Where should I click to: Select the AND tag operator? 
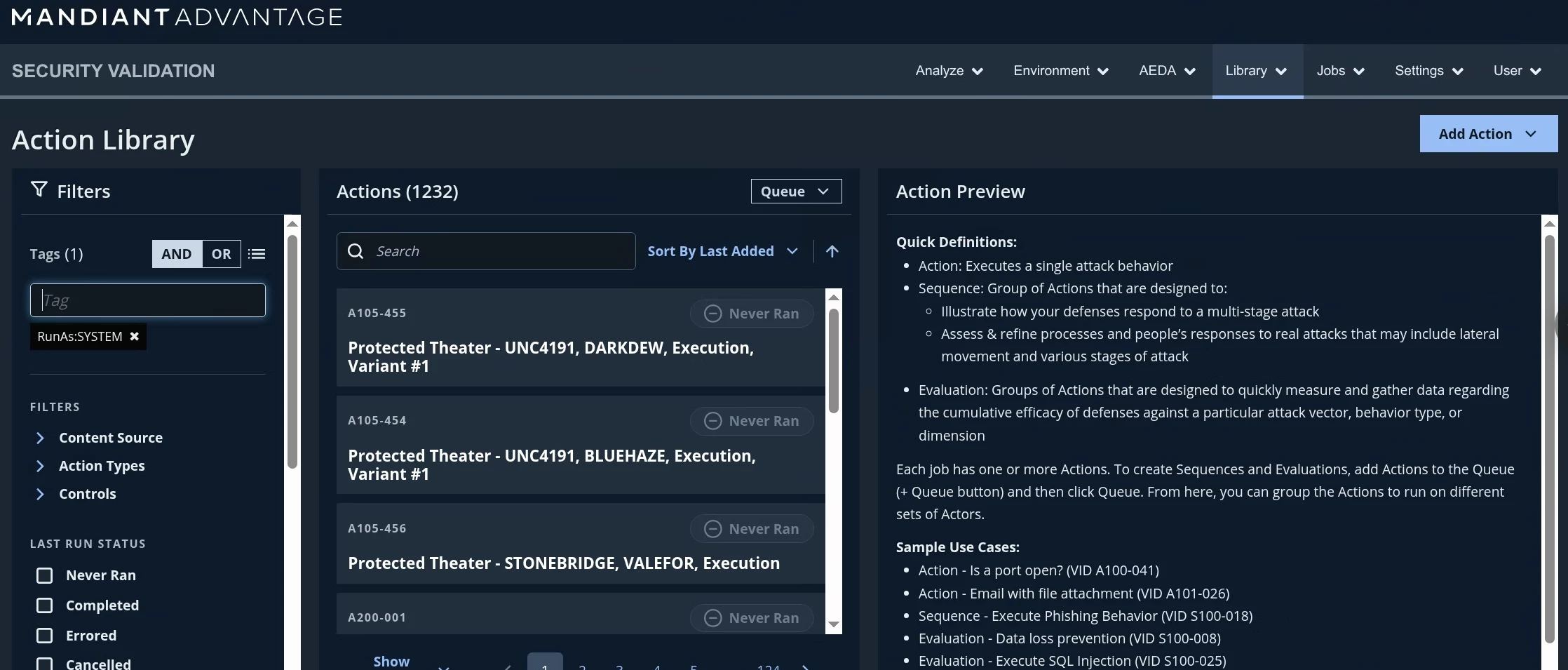click(177, 254)
